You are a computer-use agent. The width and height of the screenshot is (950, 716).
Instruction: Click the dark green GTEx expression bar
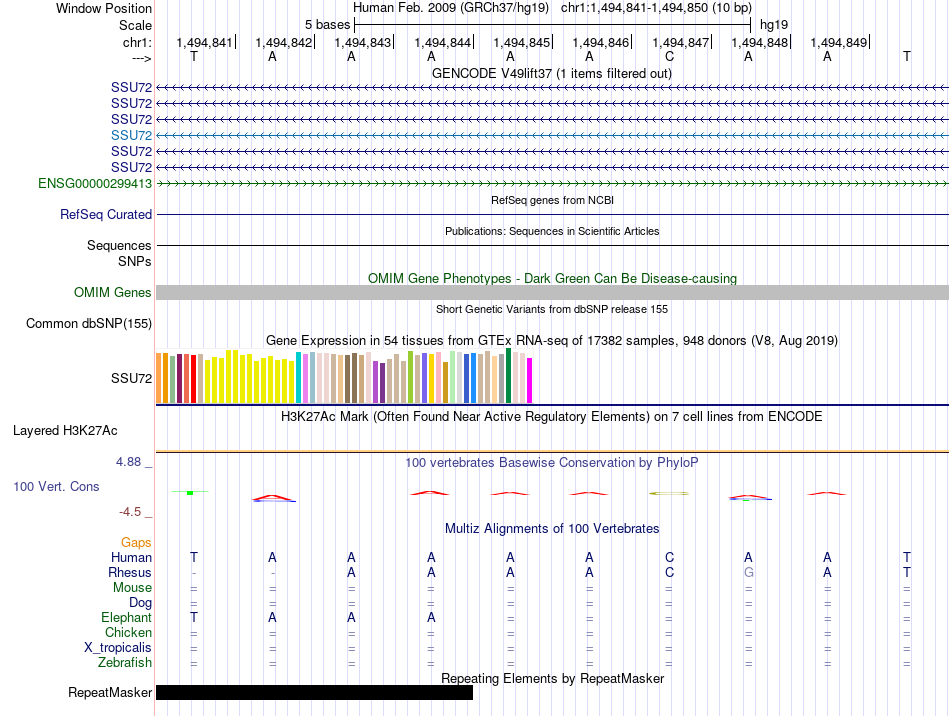point(509,376)
